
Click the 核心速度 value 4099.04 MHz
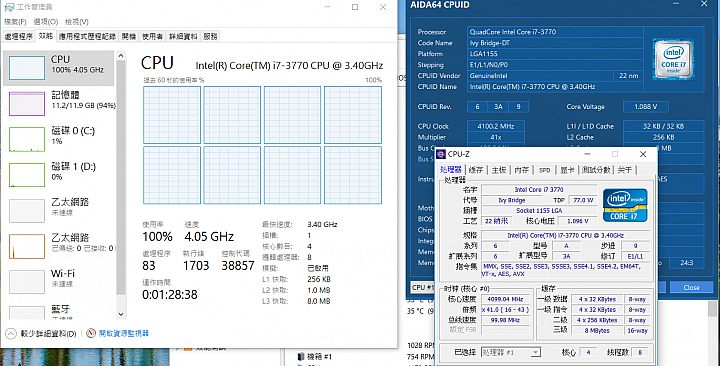point(505,299)
